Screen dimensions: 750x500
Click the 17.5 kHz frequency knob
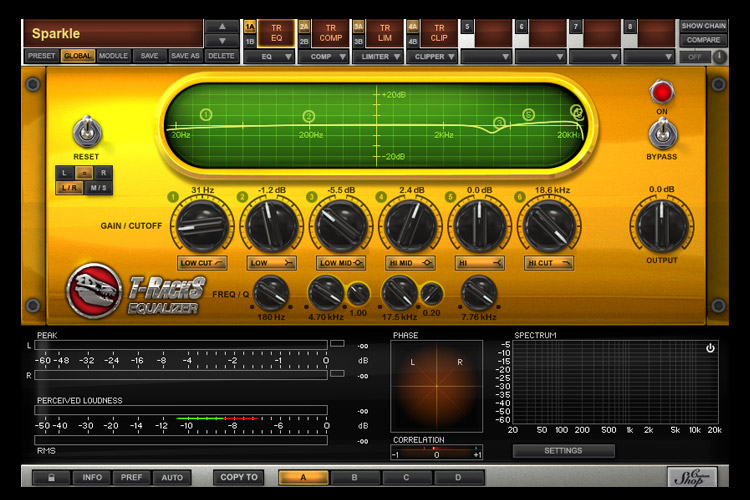coord(399,293)
